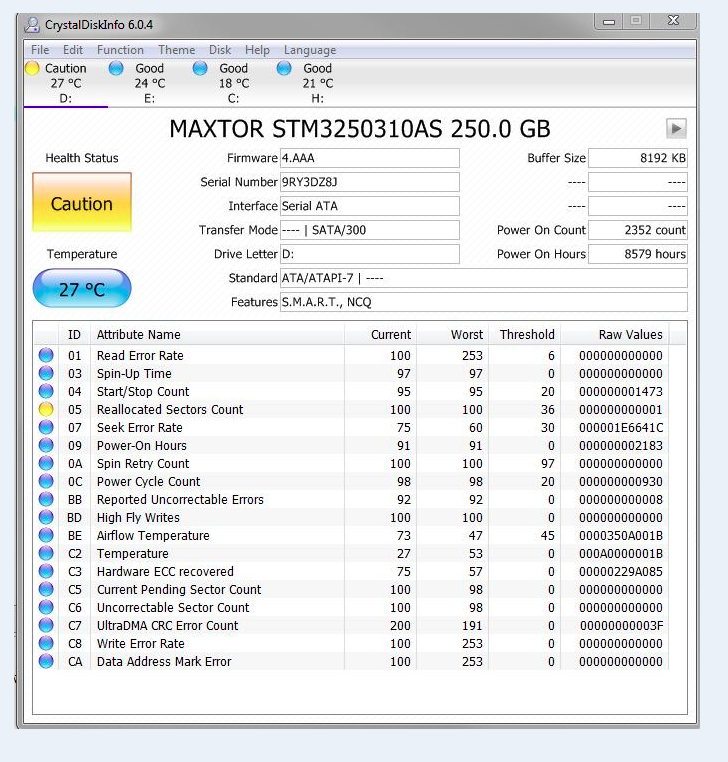Click blue status icon for E: drive
The image size is (728, 762).
(x=116, y=69)
